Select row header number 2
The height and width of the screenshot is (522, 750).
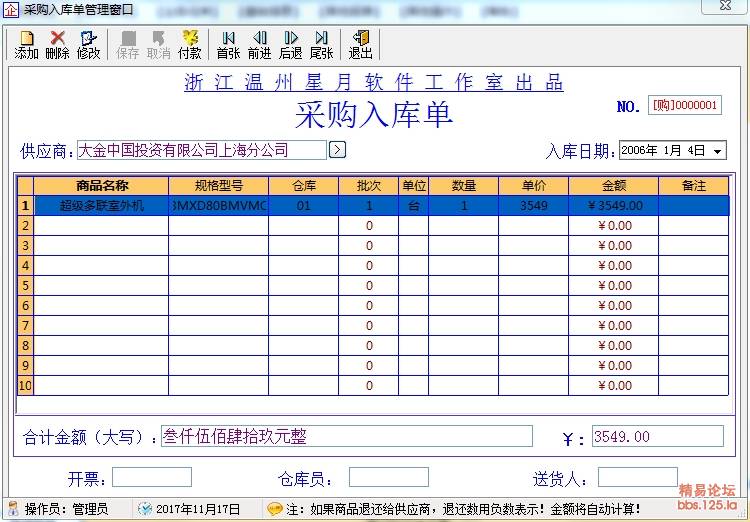click(x=25, y=225)
